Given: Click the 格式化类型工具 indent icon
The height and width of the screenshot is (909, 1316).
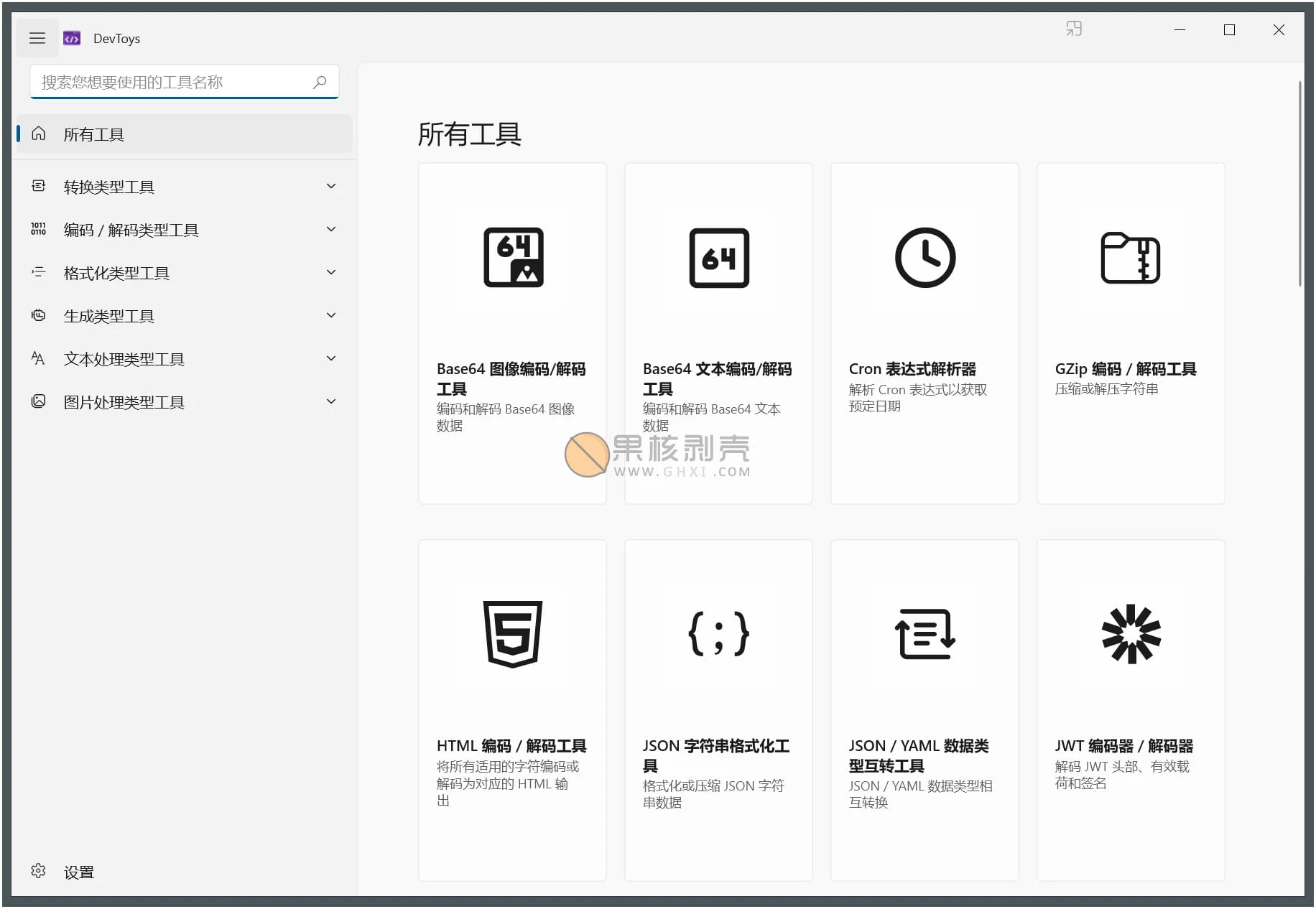Looking at the screenshot, I should (x=39, y=272).
